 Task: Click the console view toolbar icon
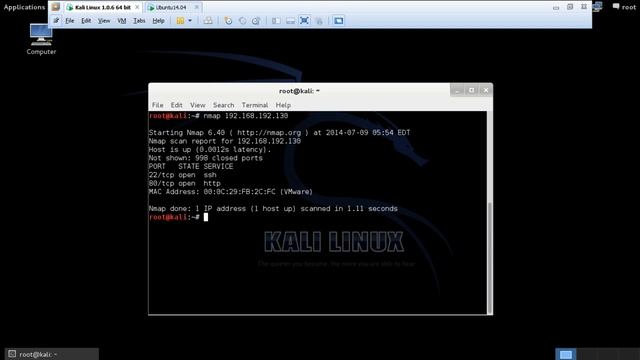pyautogui.click(x=338, y=20)
